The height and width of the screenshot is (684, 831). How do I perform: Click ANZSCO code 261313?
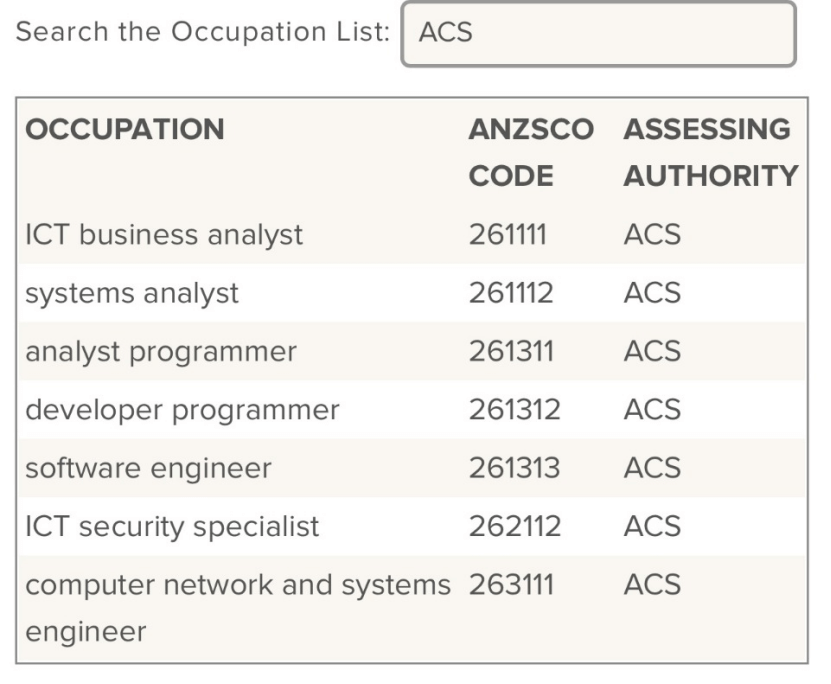pos(514,467)
